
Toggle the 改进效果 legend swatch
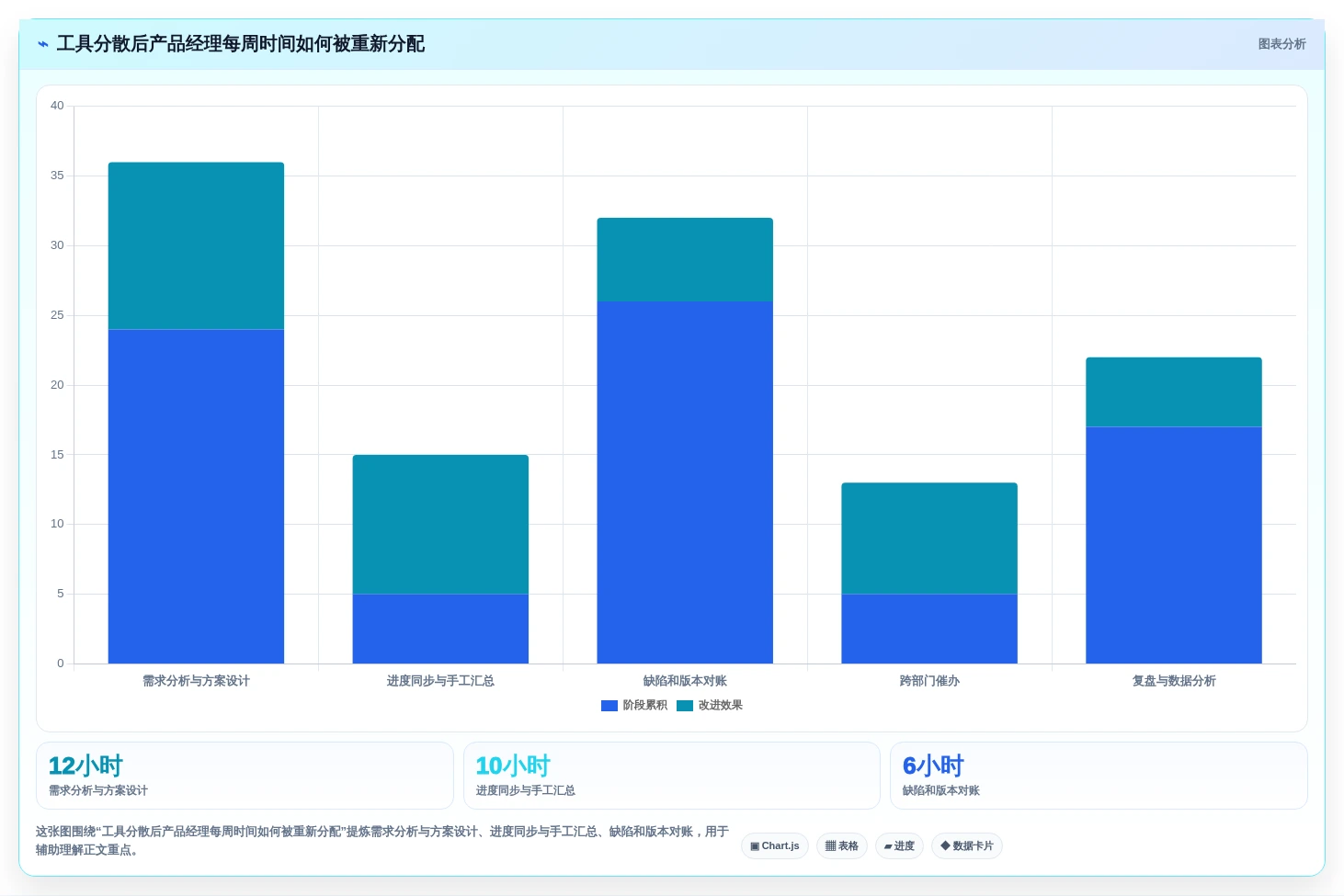click(x=684, y=706)
